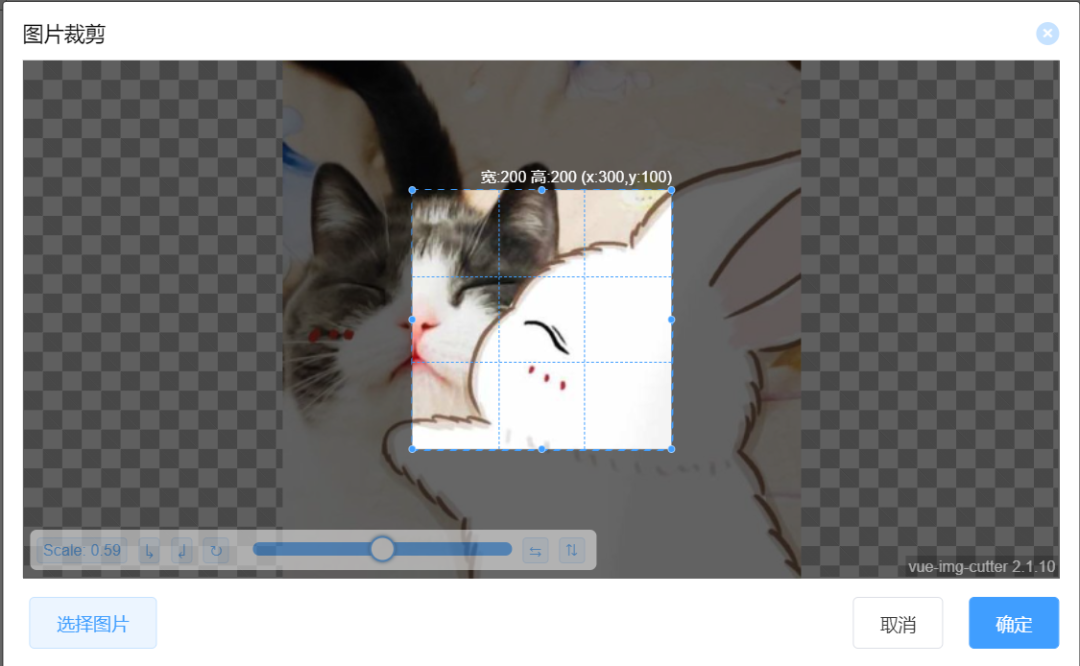Click the left edge middle crop handle
Image resolution: width=1080 pixels, height=666 pixels.
tap(412, 319)
